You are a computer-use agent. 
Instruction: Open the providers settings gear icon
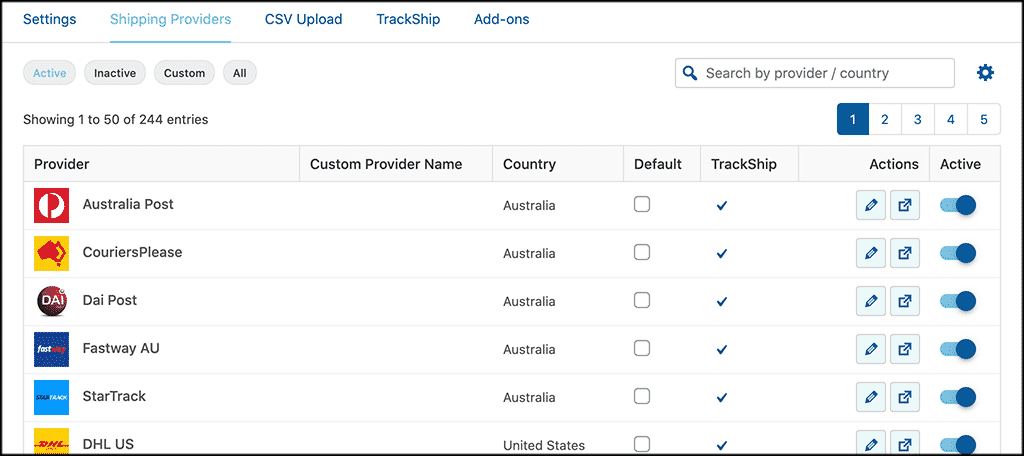985,73
